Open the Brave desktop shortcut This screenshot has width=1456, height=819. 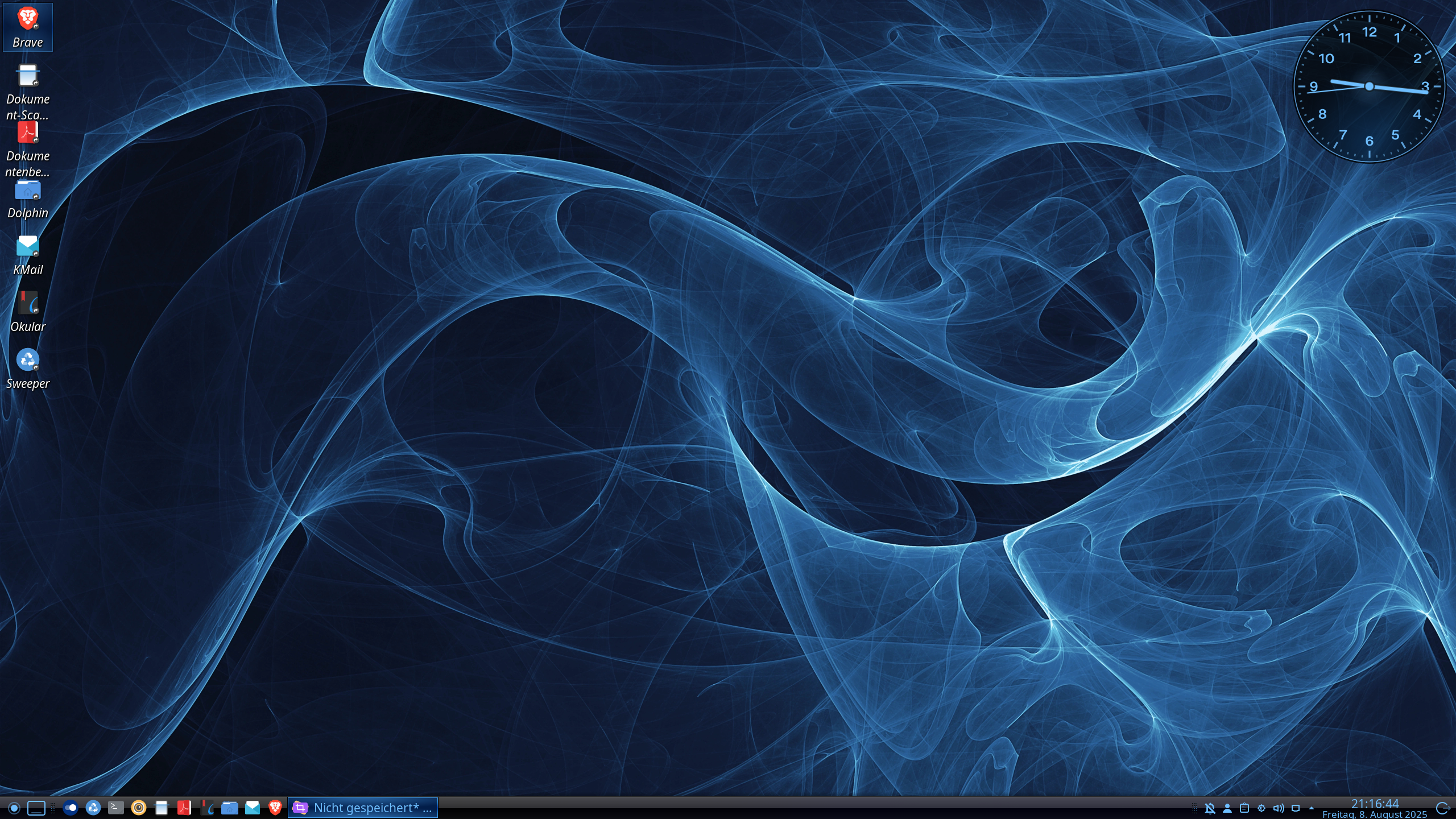tap(27, 26)
